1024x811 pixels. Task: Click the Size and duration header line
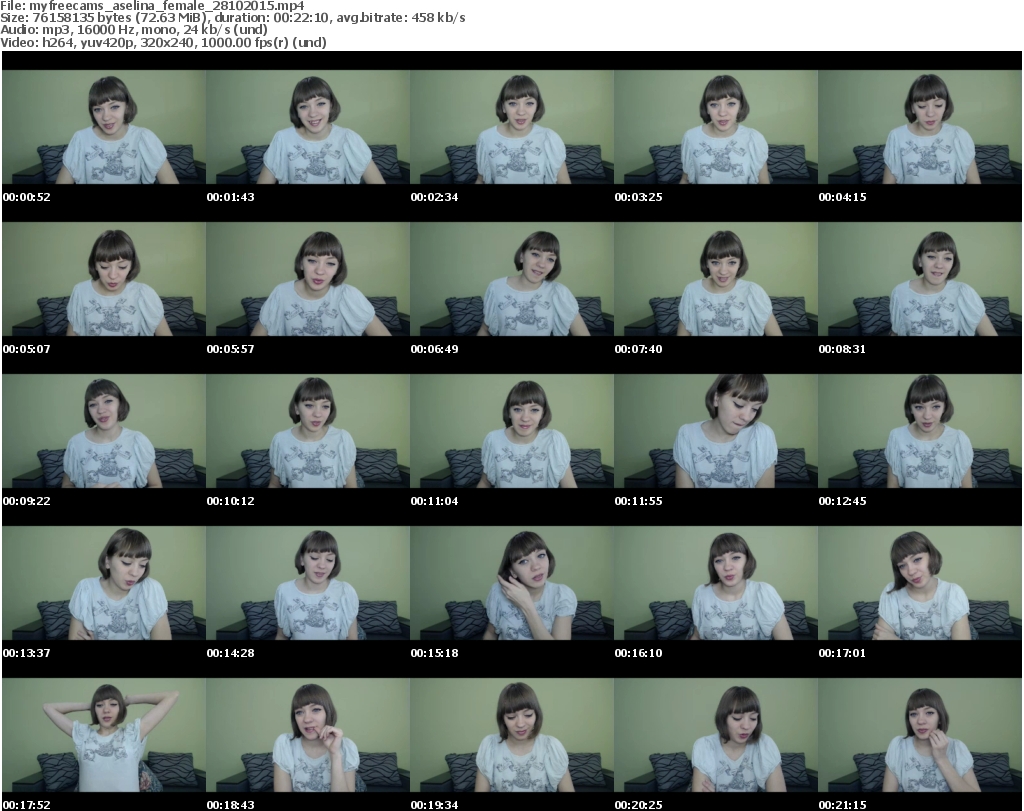pyautogui.click(x=232, y=18)
